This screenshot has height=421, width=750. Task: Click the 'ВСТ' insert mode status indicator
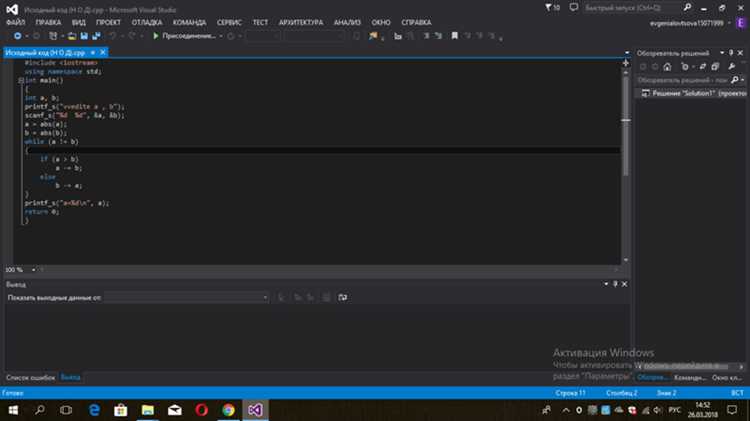pos(737,393)
